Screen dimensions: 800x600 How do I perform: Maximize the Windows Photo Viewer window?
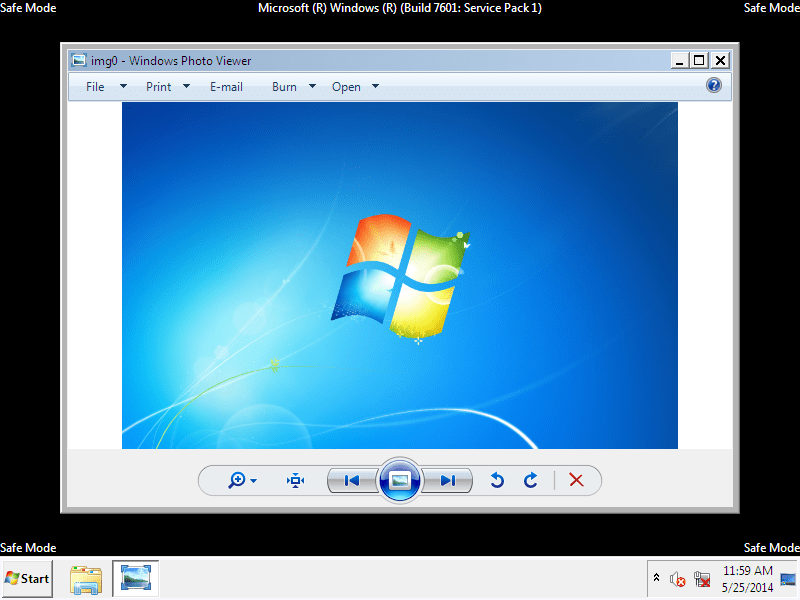pos(699,60)
